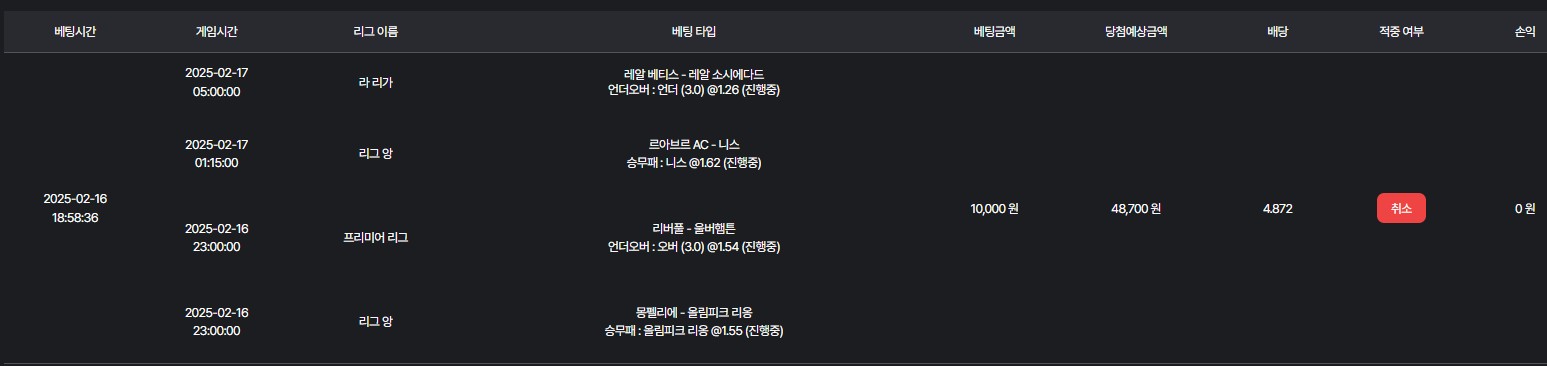
Task: Select the 게임시간 column header
Action: pos(216,32)
